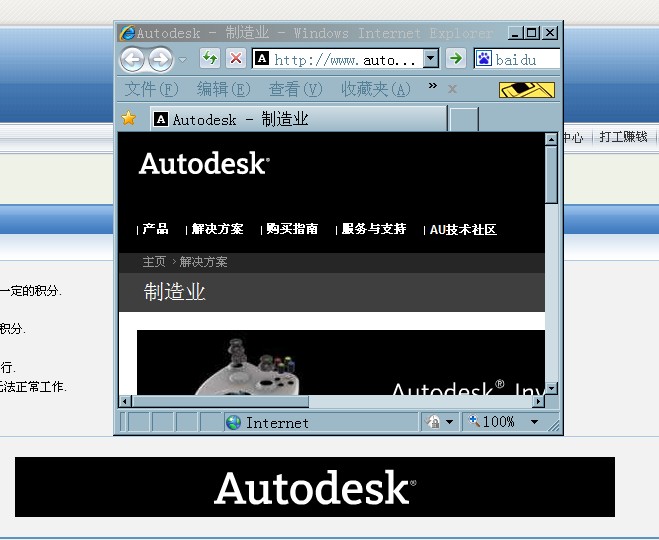This screenshot has width=659, height=540.
Task: Click the Internet zone globe icon
Action: point(233,422)
